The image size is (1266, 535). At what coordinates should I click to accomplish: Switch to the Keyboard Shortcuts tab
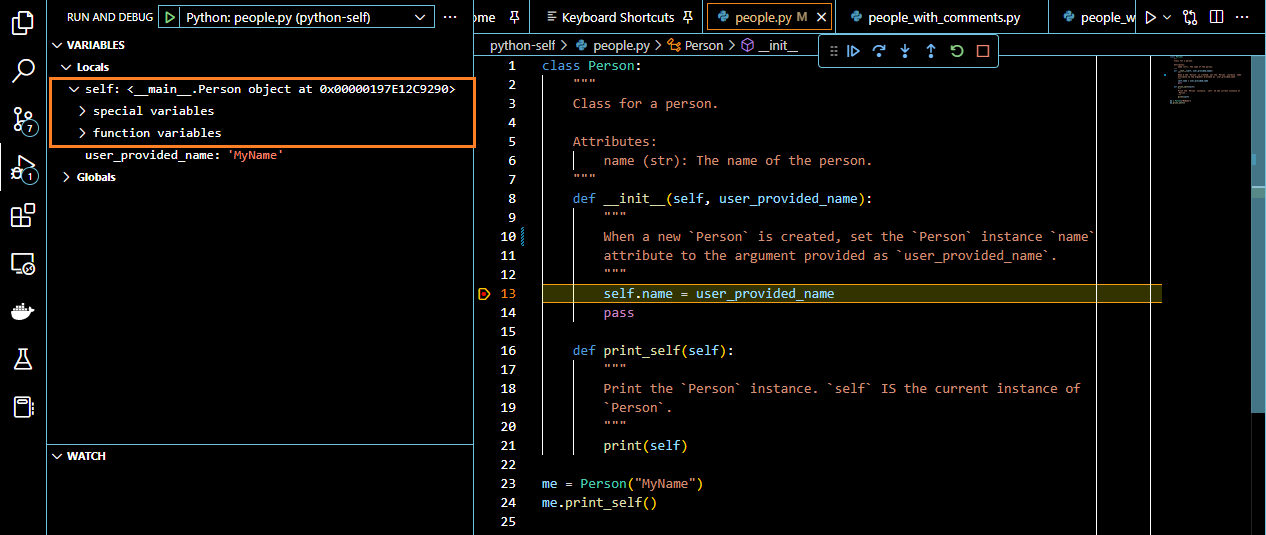[618, 17]
